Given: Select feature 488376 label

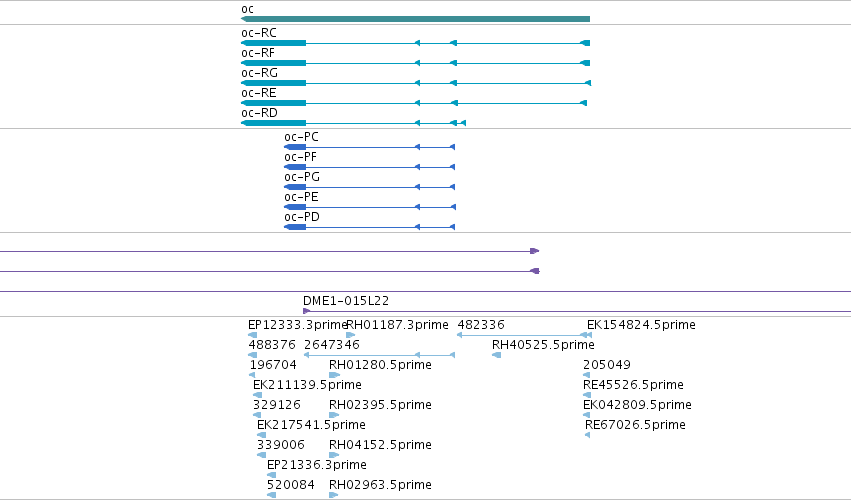Looking at the screenshot, I should (272, 345).
